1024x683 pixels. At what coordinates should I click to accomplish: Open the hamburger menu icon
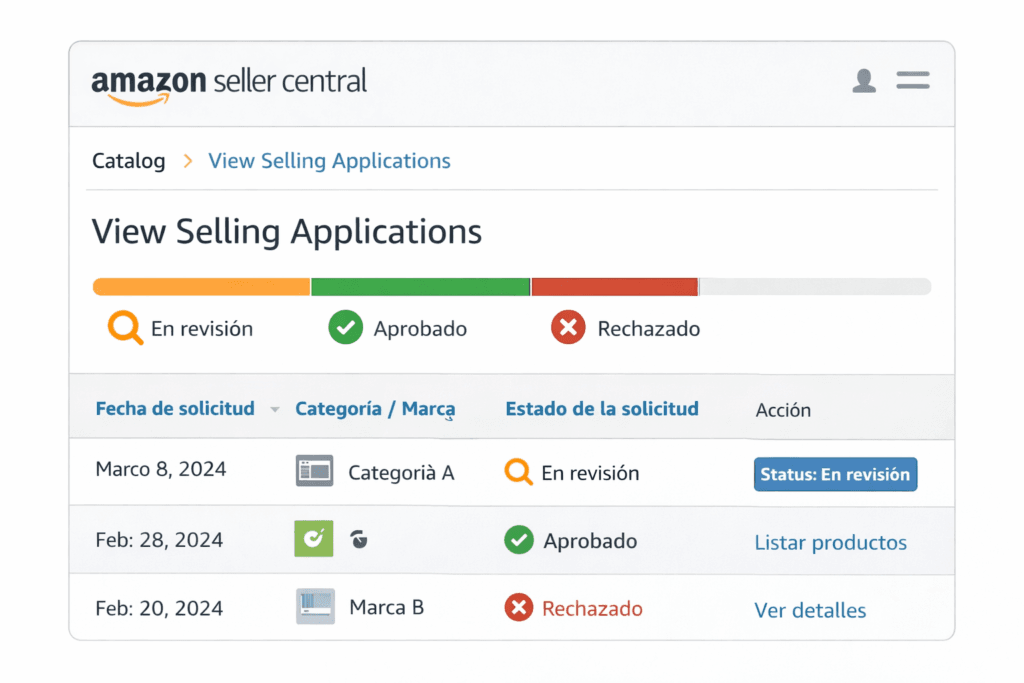click(x=912, y=81)
